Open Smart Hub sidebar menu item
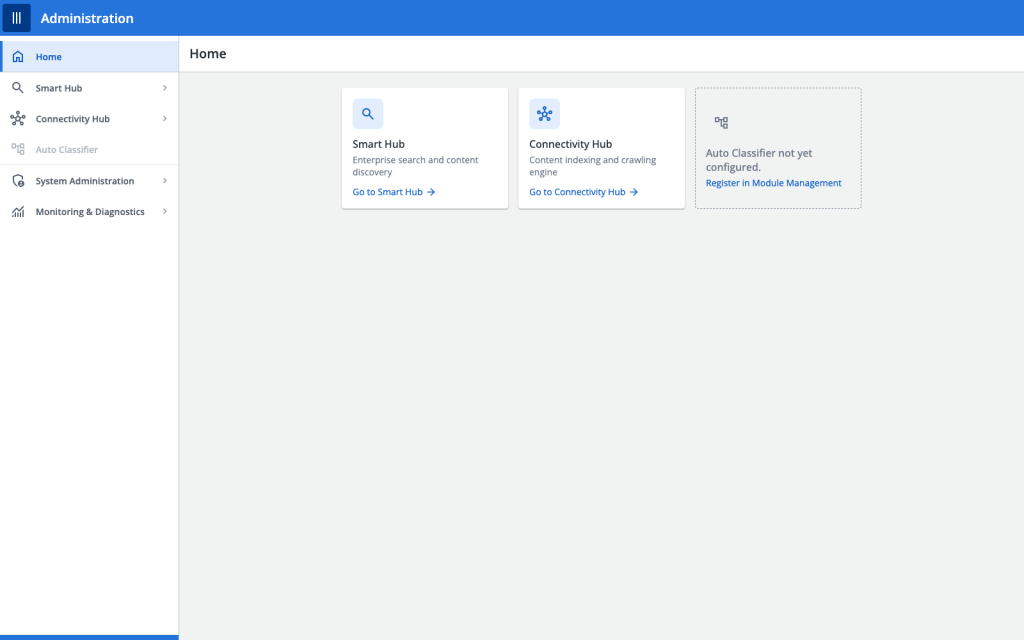Image resolution: width=1024 pixels, height=640 pixels. (x=89, y=88)
